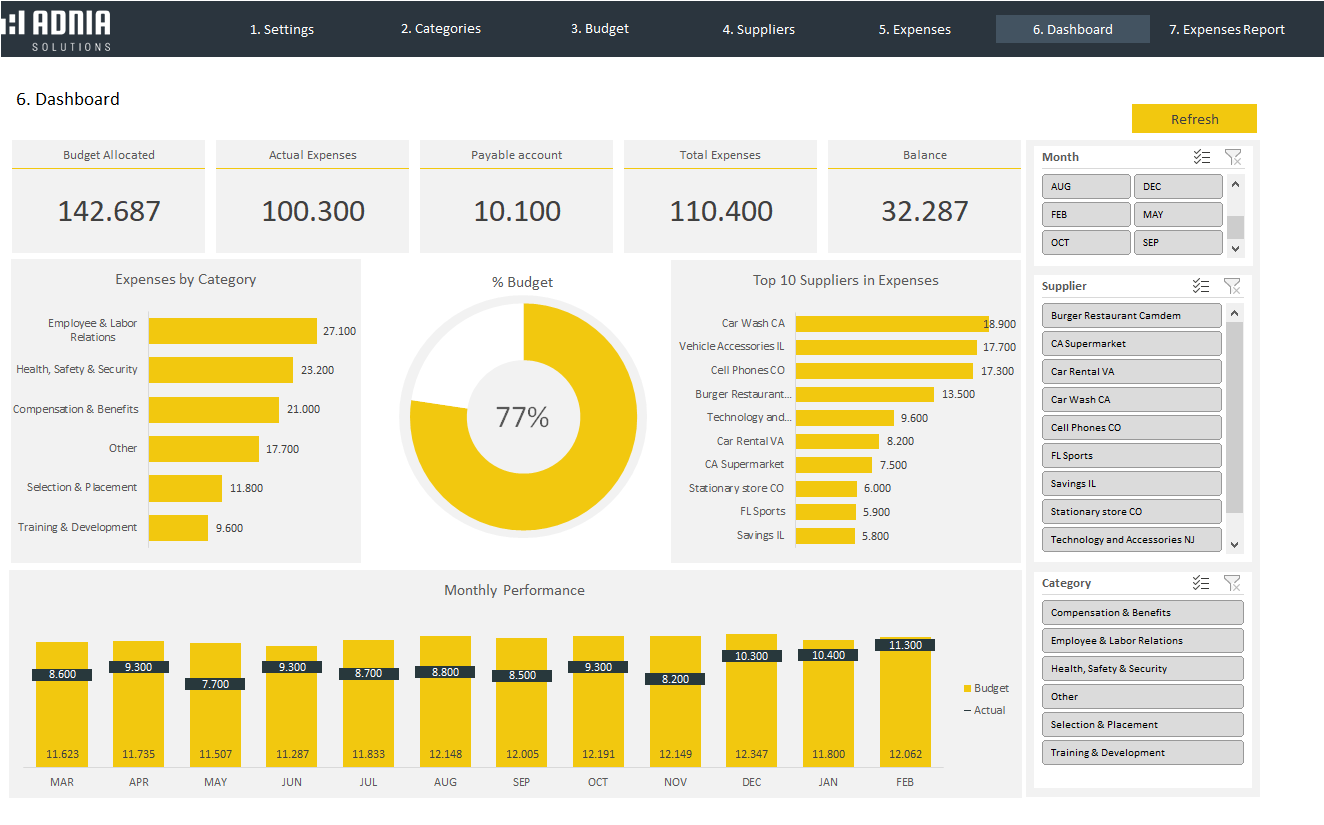Select the FL Sports supplier button
The width and height of the screenshot is (1324, 825).
point(1130,456)
